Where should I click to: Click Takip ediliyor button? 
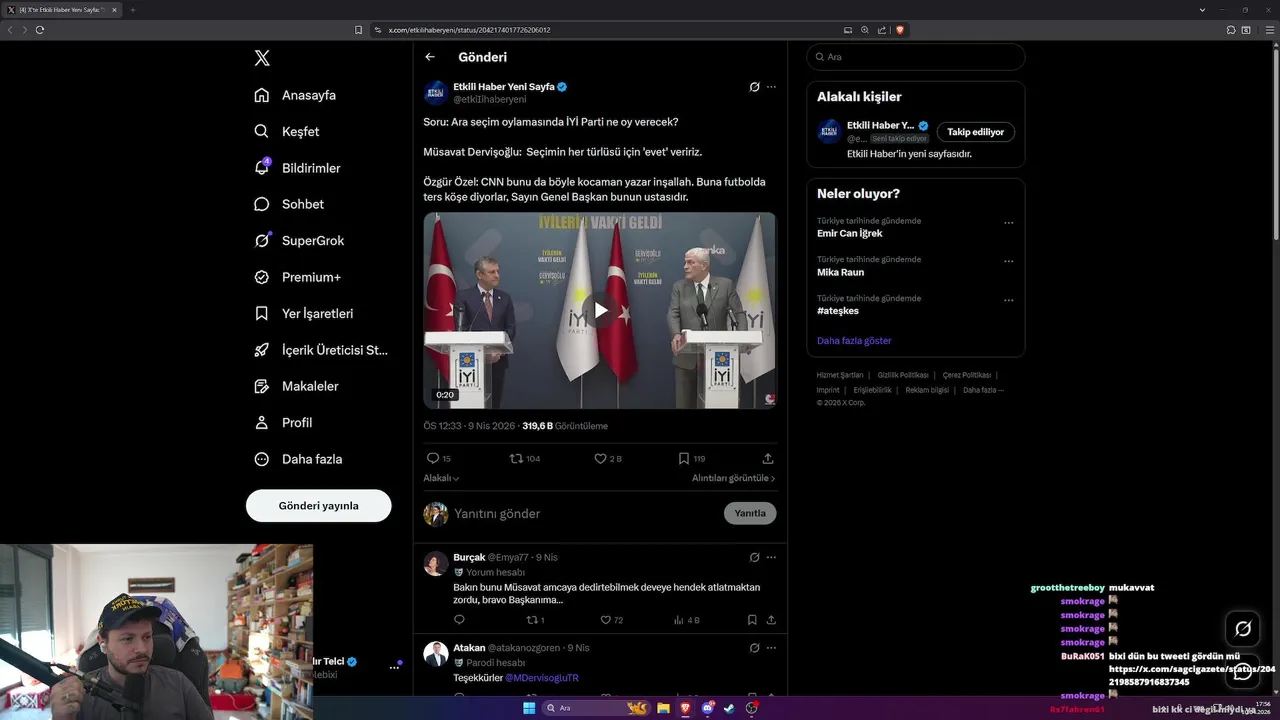click(x=976, y=132)
